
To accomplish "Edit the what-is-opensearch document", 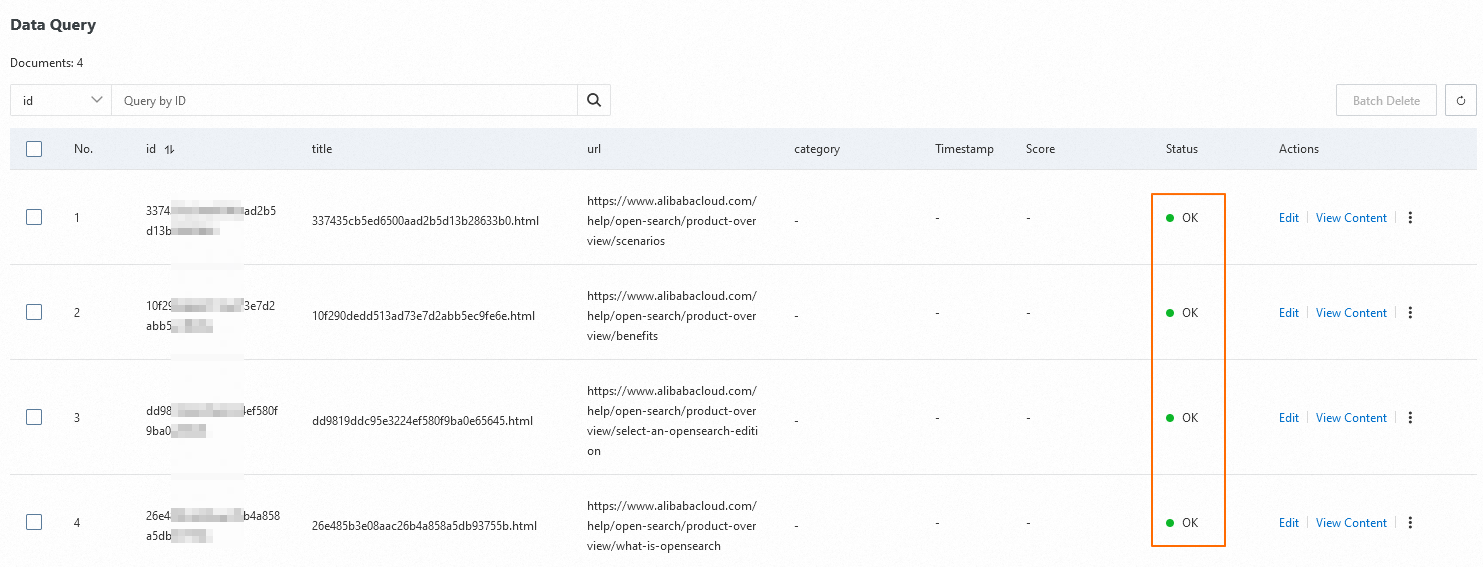I will tap(1289, 522).
